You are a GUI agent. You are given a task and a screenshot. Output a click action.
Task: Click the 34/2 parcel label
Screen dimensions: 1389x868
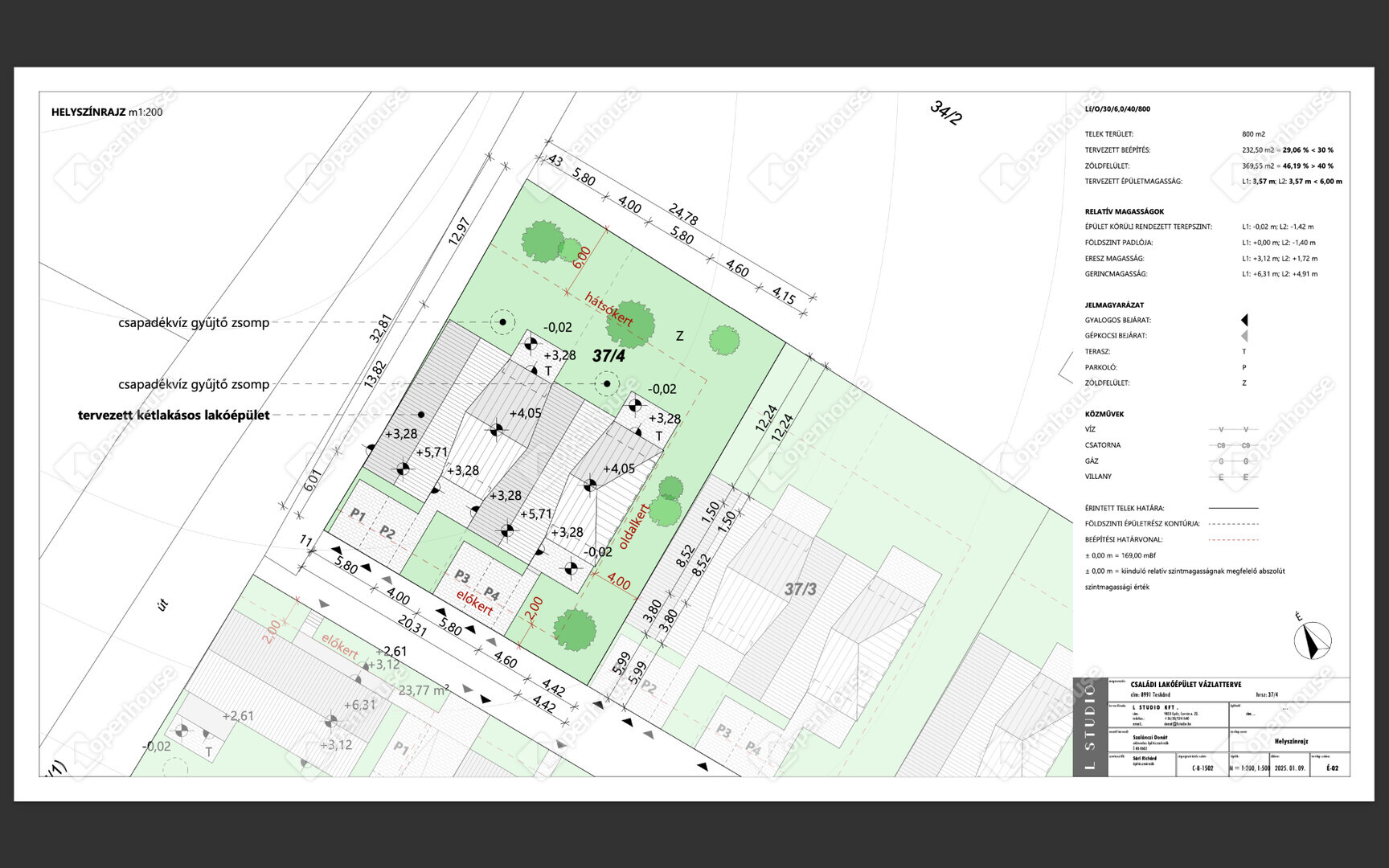click(x=946, y=113)
